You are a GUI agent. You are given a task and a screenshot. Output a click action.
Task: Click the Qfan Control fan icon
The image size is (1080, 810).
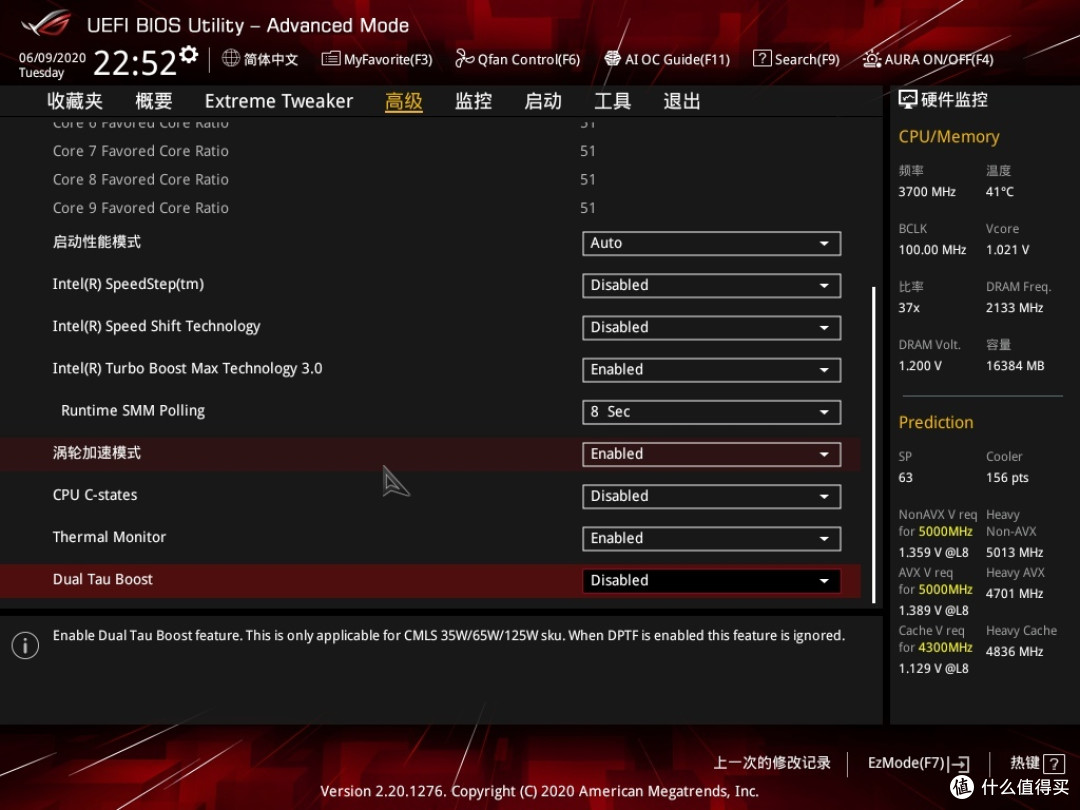pyautogui.click(x=464, y=59)
